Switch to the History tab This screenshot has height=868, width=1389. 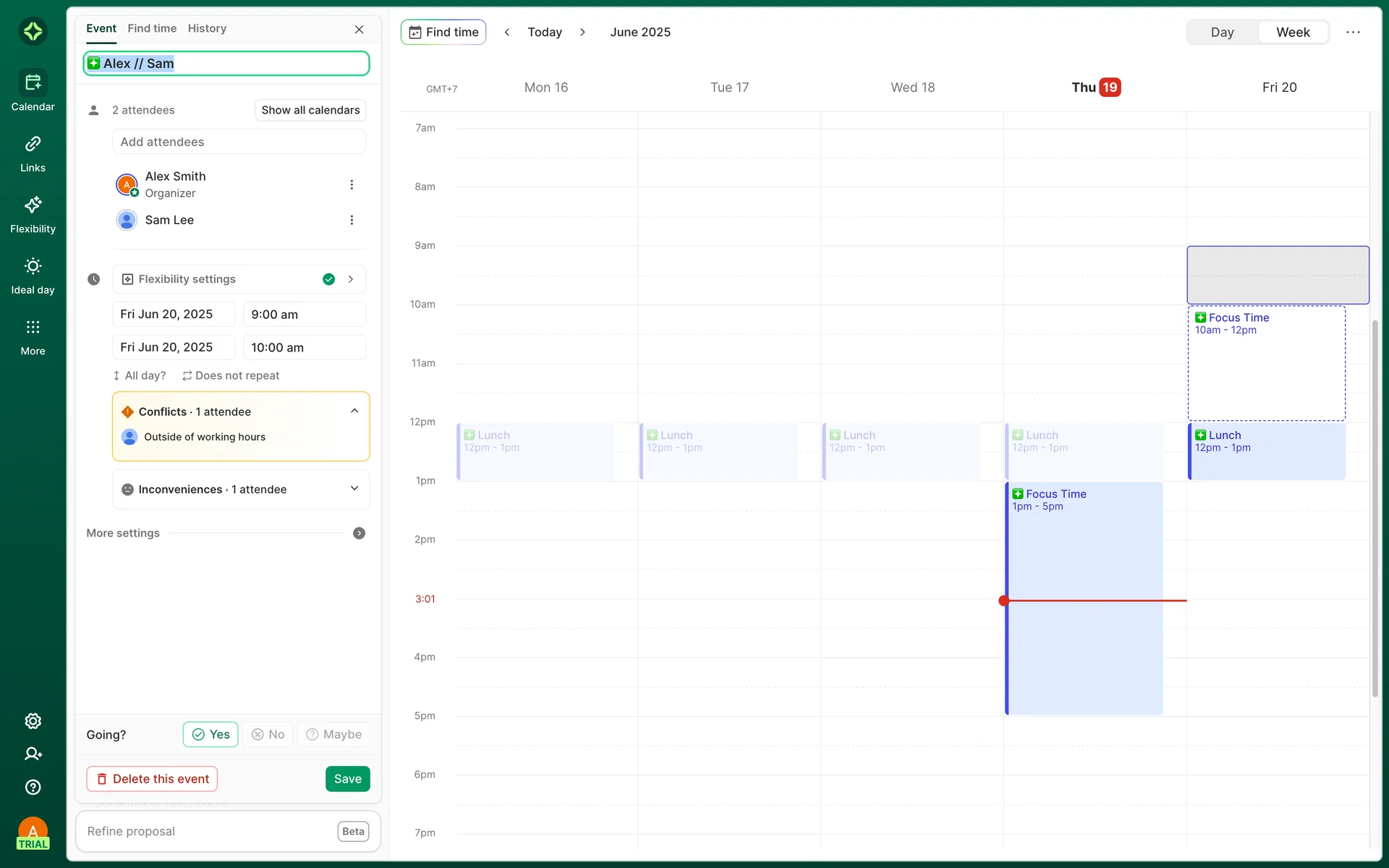pyautogui.click(x=207, y=28)
